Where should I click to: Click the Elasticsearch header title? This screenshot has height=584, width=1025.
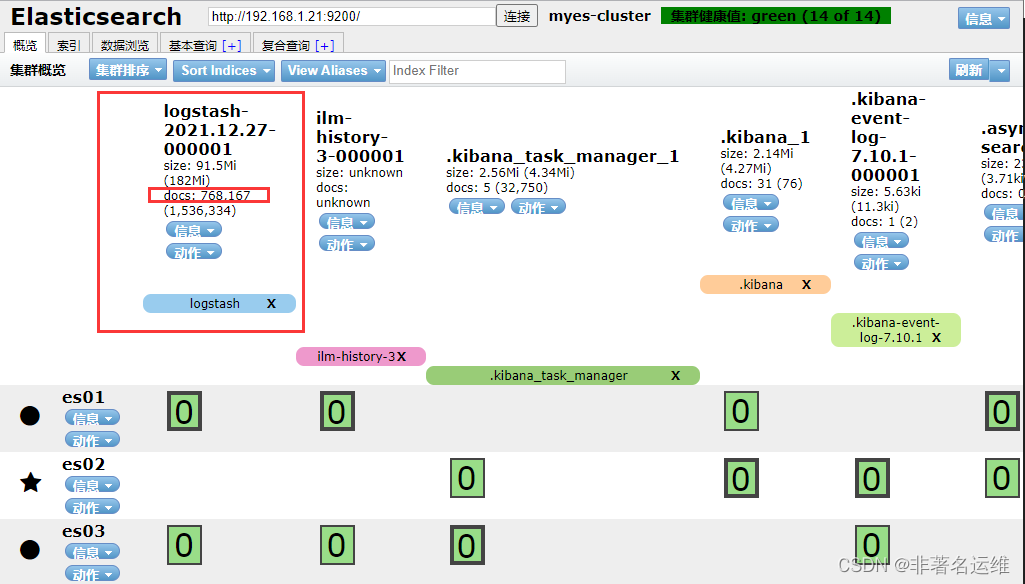pyautogui.click(x=96, y=16)
